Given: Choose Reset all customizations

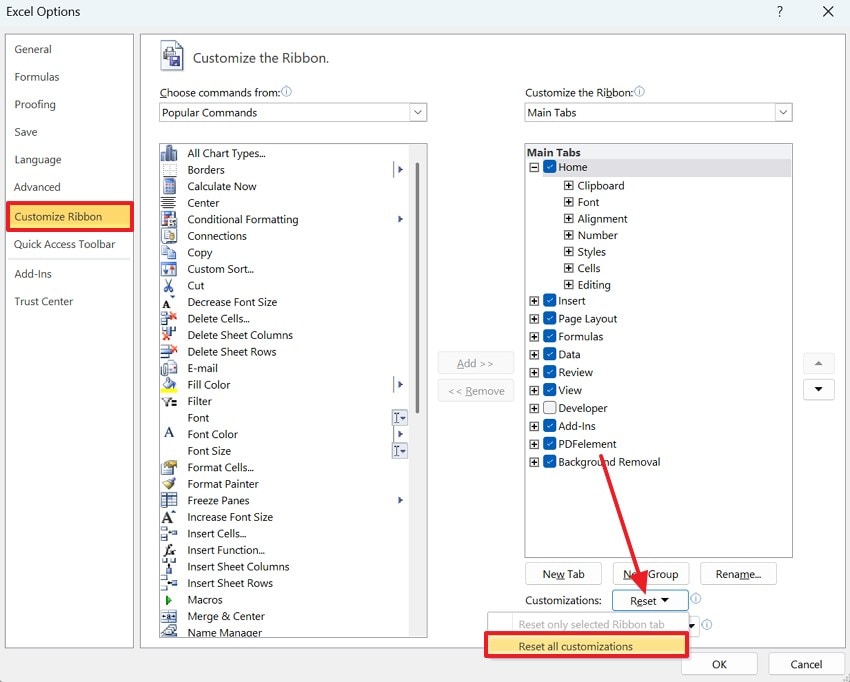Looking at the screenshot, I should [587, 646].
